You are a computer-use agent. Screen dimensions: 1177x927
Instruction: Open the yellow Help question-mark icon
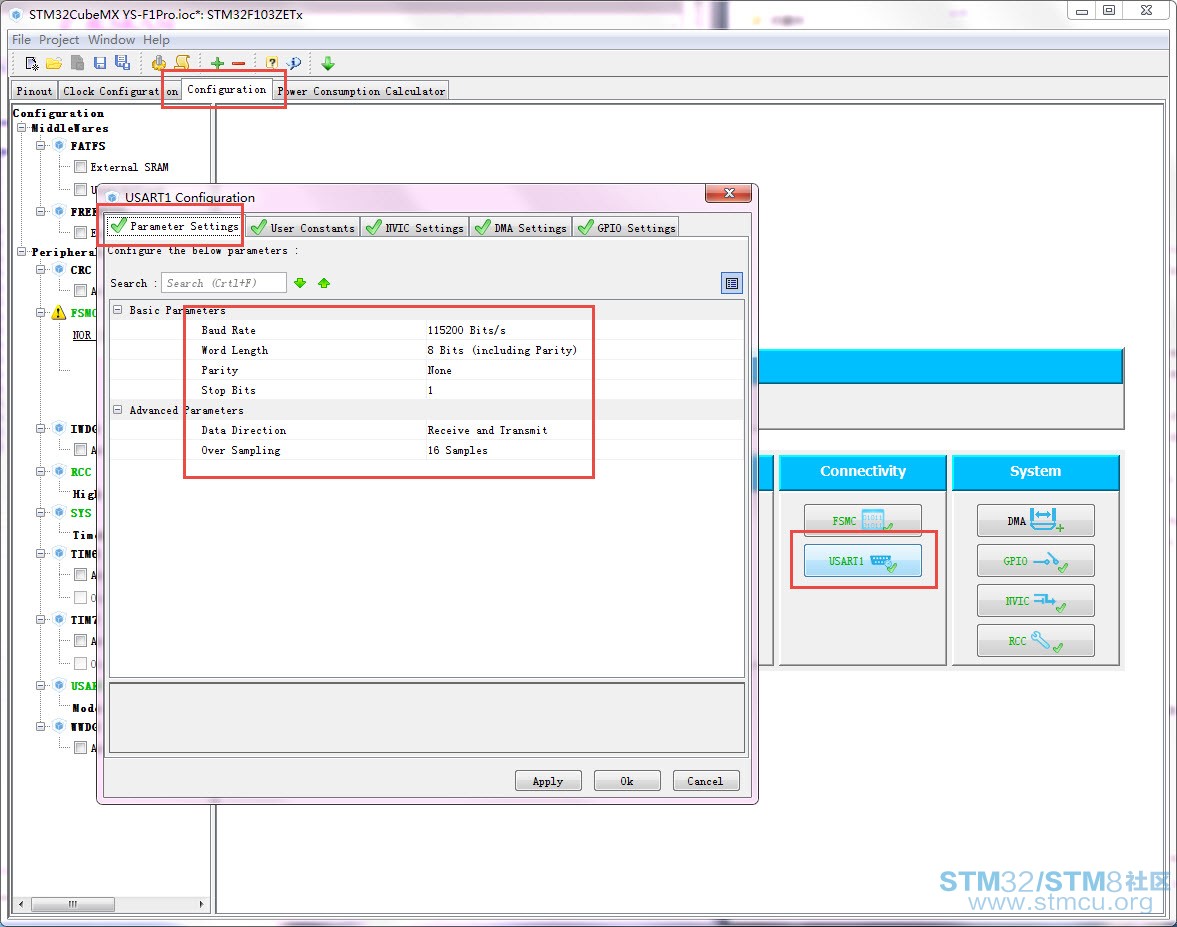pyautogui.click(x=272, y=63)
